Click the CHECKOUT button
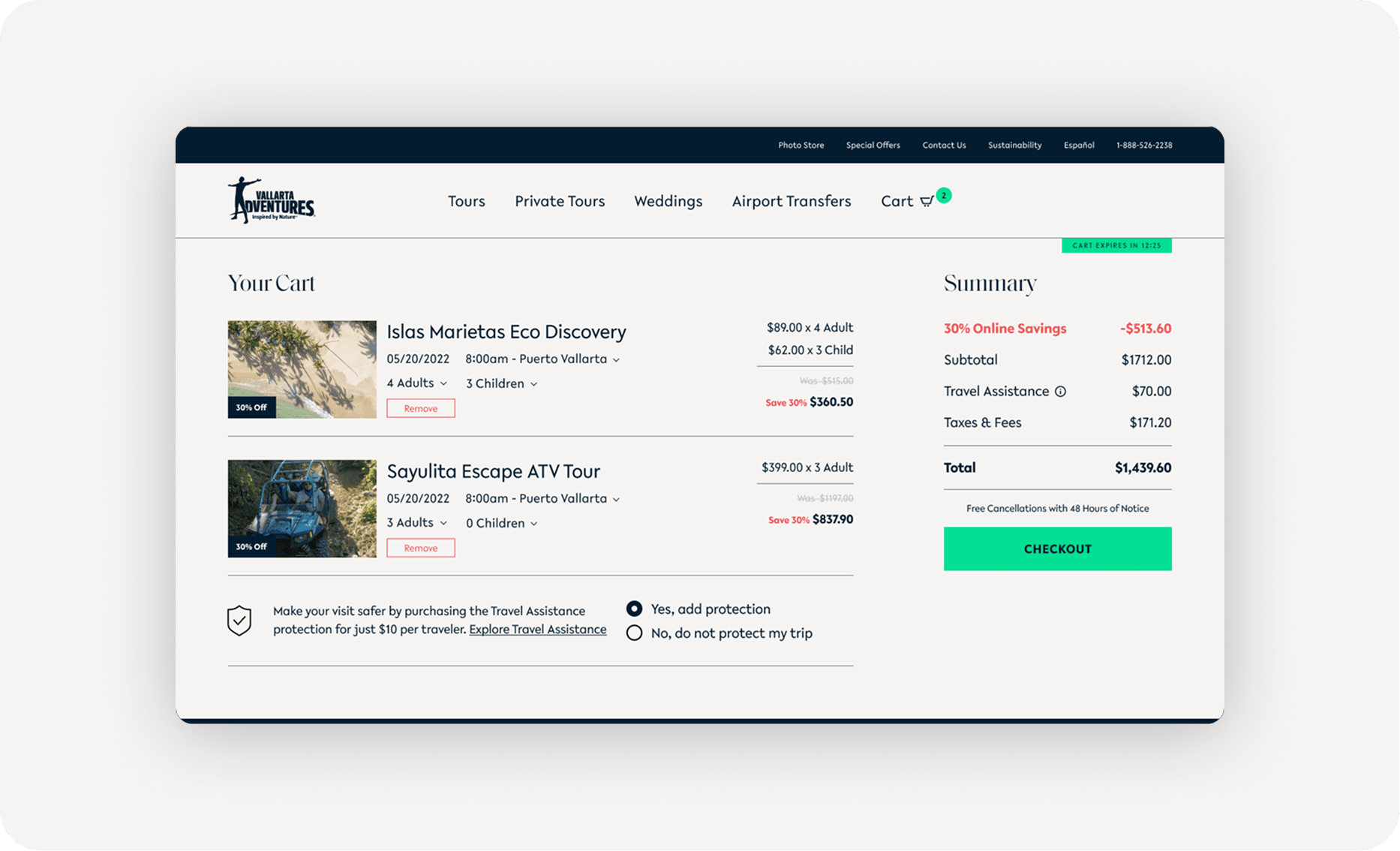 tap(1057, 549)
